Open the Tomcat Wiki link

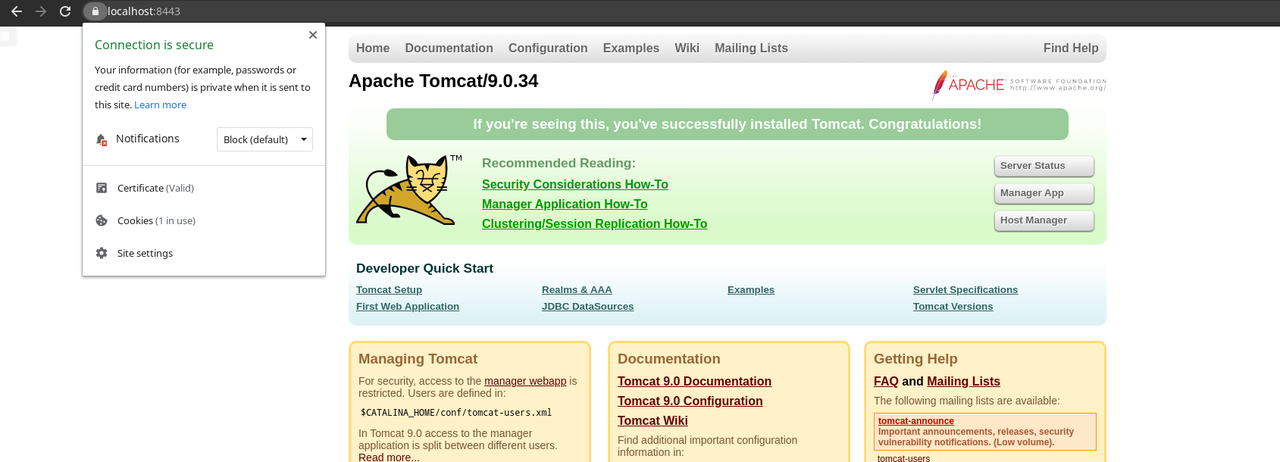click(653, 421)
